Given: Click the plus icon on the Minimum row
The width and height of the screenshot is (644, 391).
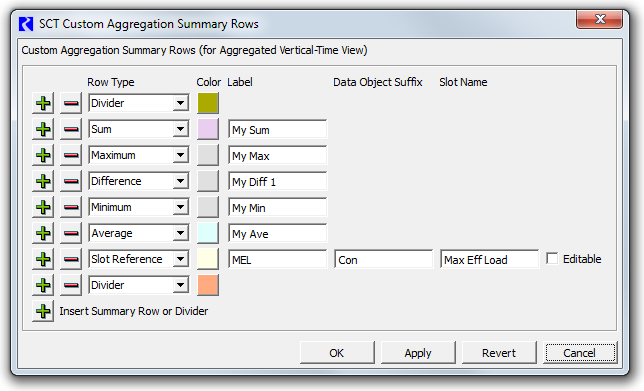Looking at the screenshot, I should click(x=43, y=207).
